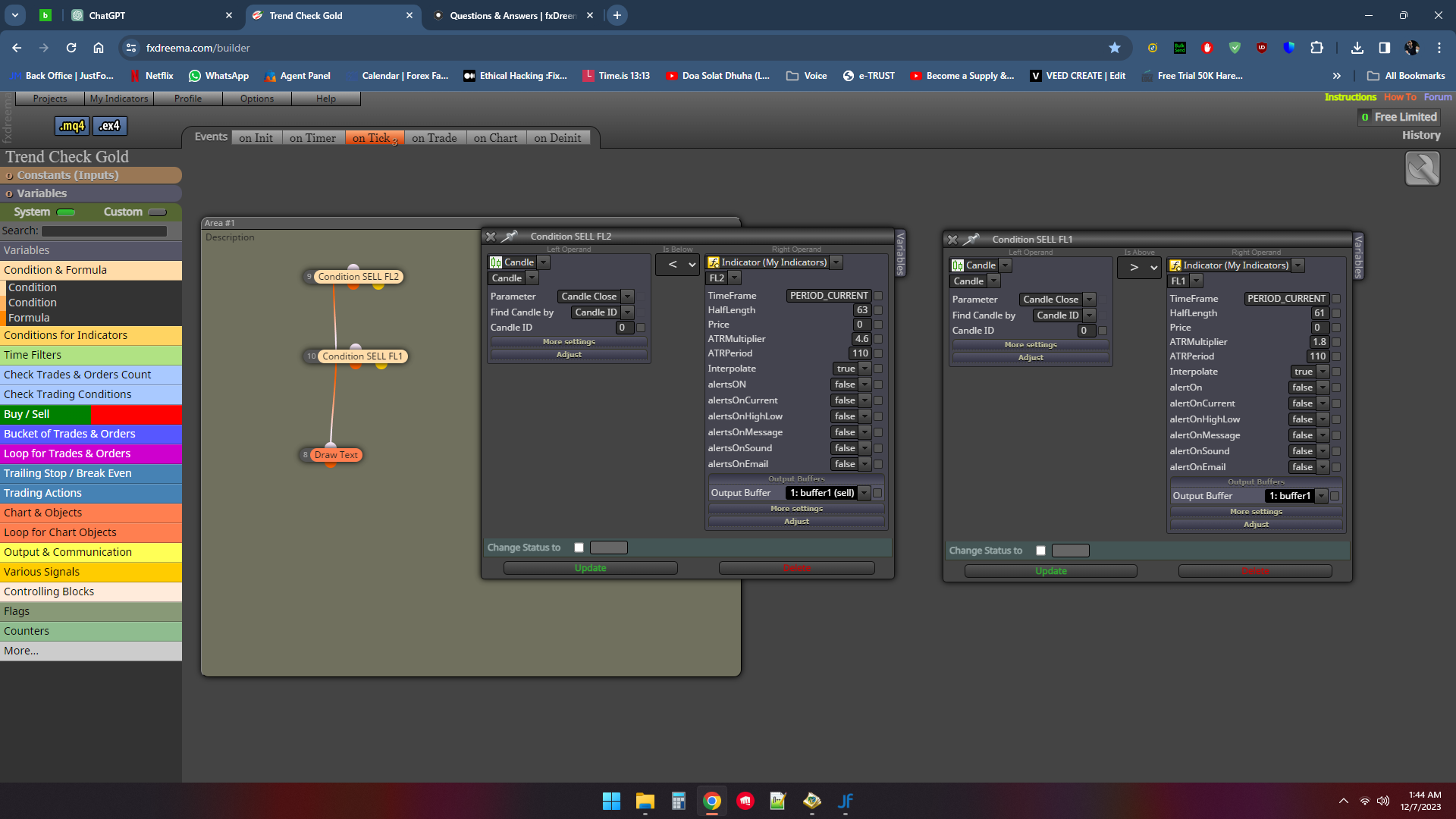Click the red Sell half of Buy / Sell

(x=136, y=414)
